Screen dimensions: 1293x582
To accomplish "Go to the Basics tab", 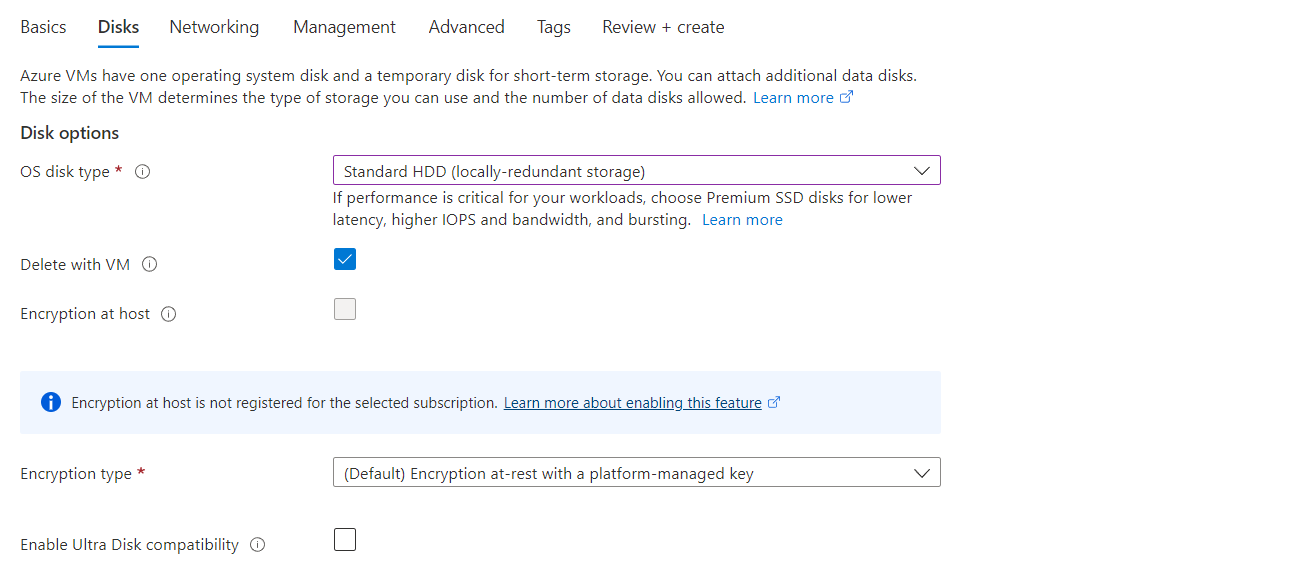I will [43, 27].
